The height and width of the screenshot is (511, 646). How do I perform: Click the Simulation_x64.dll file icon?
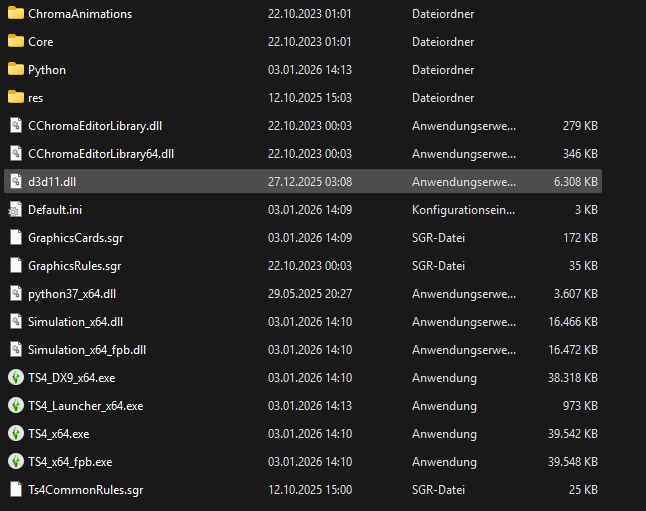pyautogui.click(x=16, y=321)
